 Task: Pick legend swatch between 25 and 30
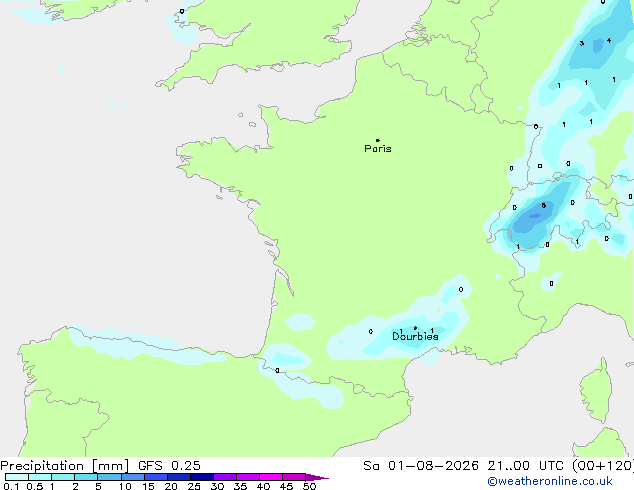(202, 477)
